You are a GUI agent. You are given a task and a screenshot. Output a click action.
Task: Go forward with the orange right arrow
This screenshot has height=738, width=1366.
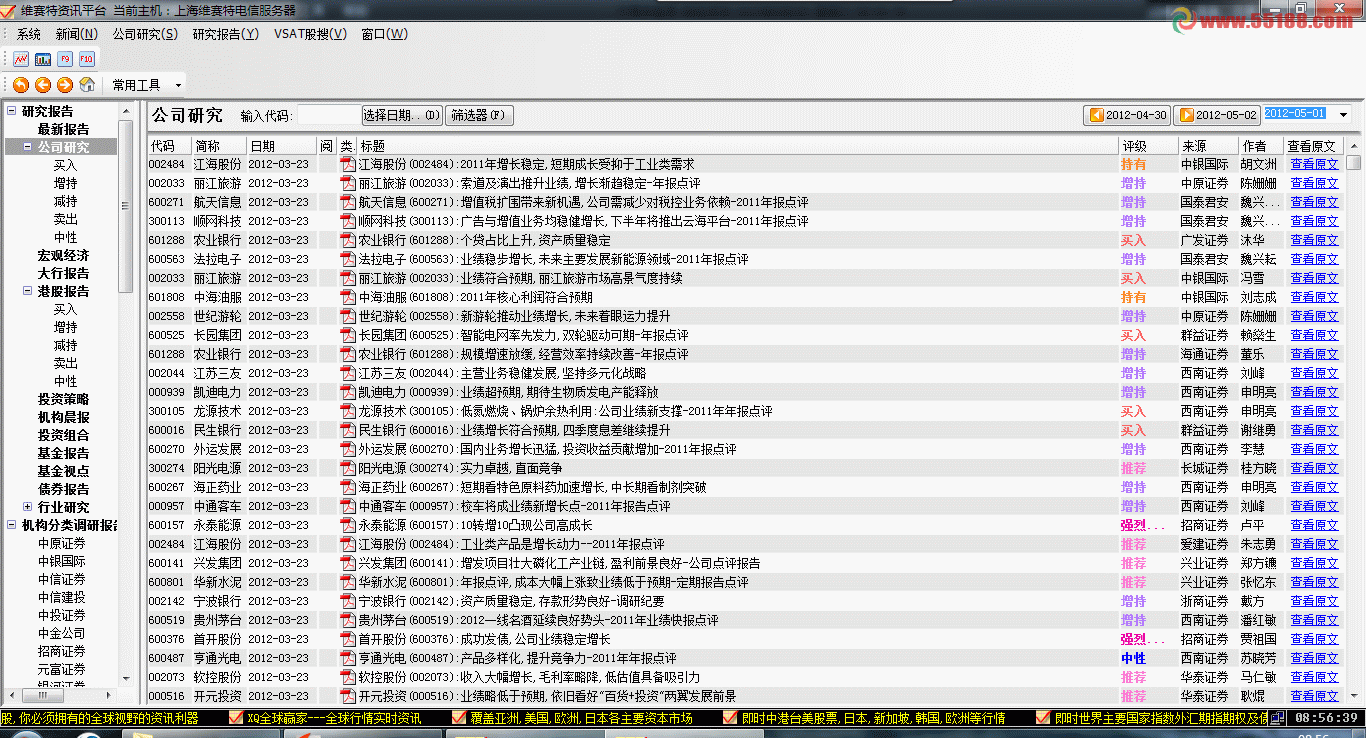click(x=65, y=85)
